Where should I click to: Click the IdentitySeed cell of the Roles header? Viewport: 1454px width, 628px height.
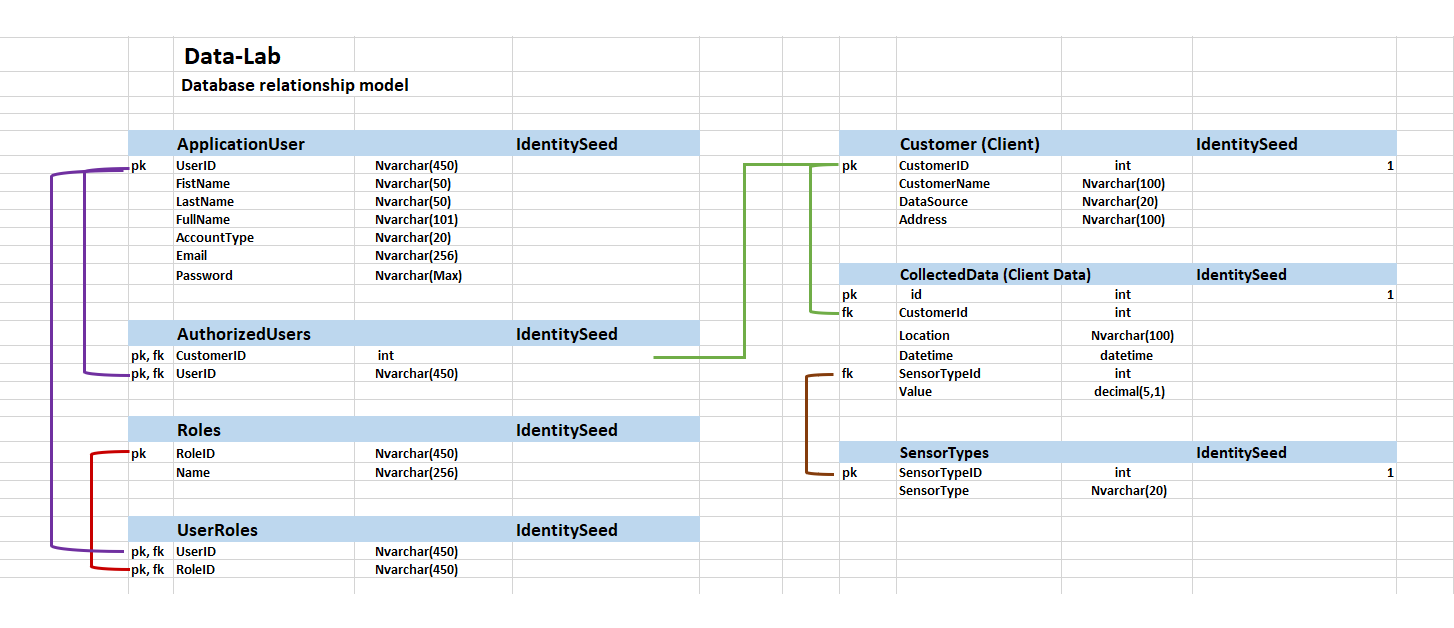tap(567, 430)
